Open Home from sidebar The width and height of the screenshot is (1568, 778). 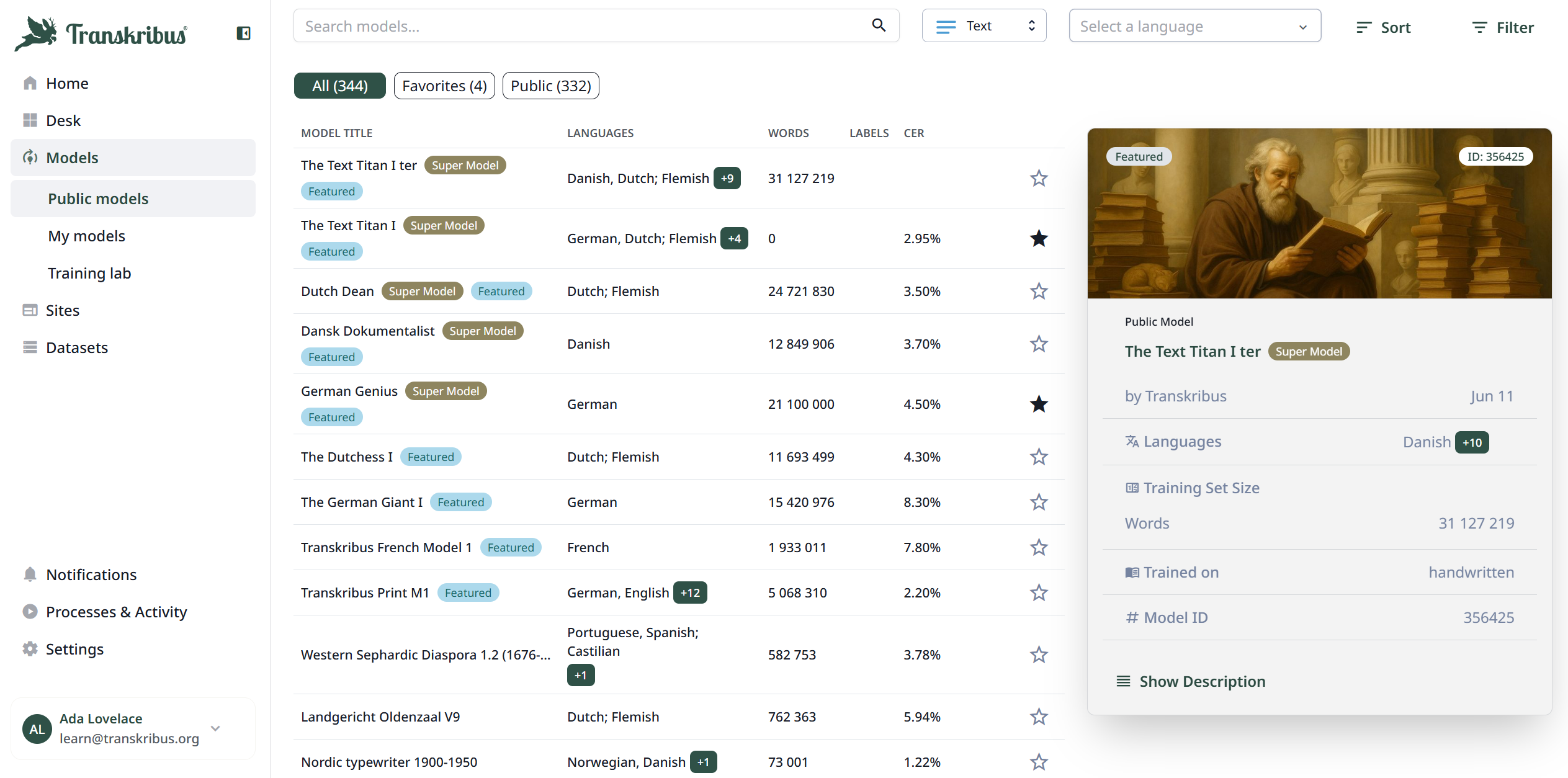coord(67,83)
